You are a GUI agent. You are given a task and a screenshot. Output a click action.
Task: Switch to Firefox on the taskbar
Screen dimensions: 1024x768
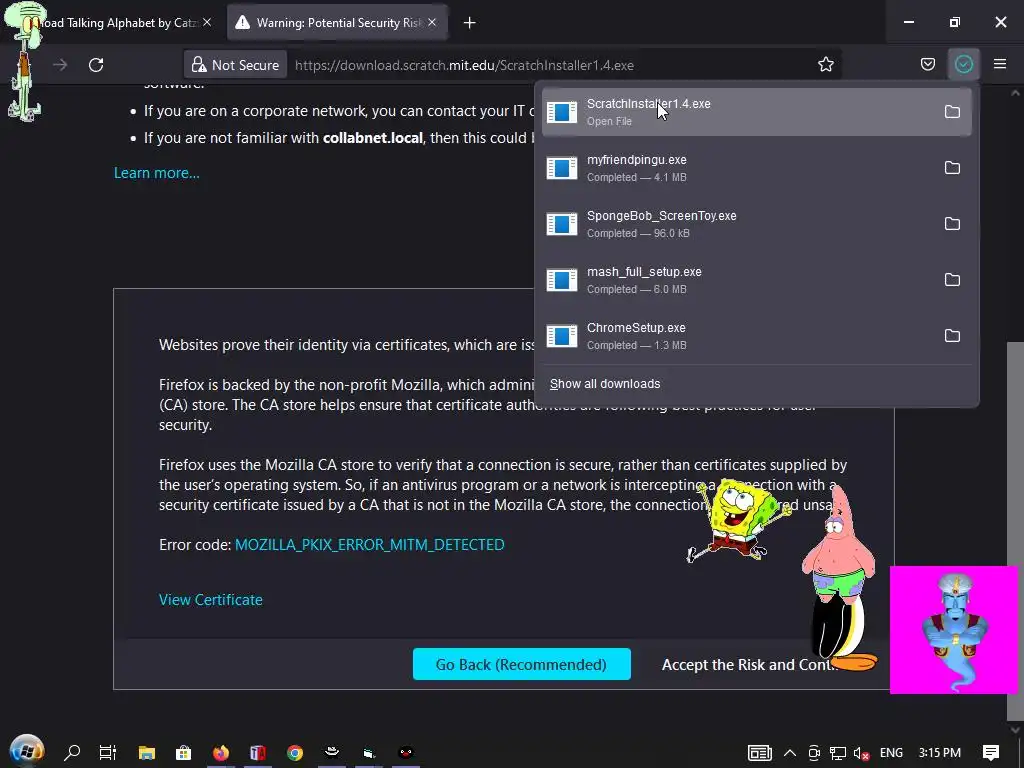pos(221,752)
